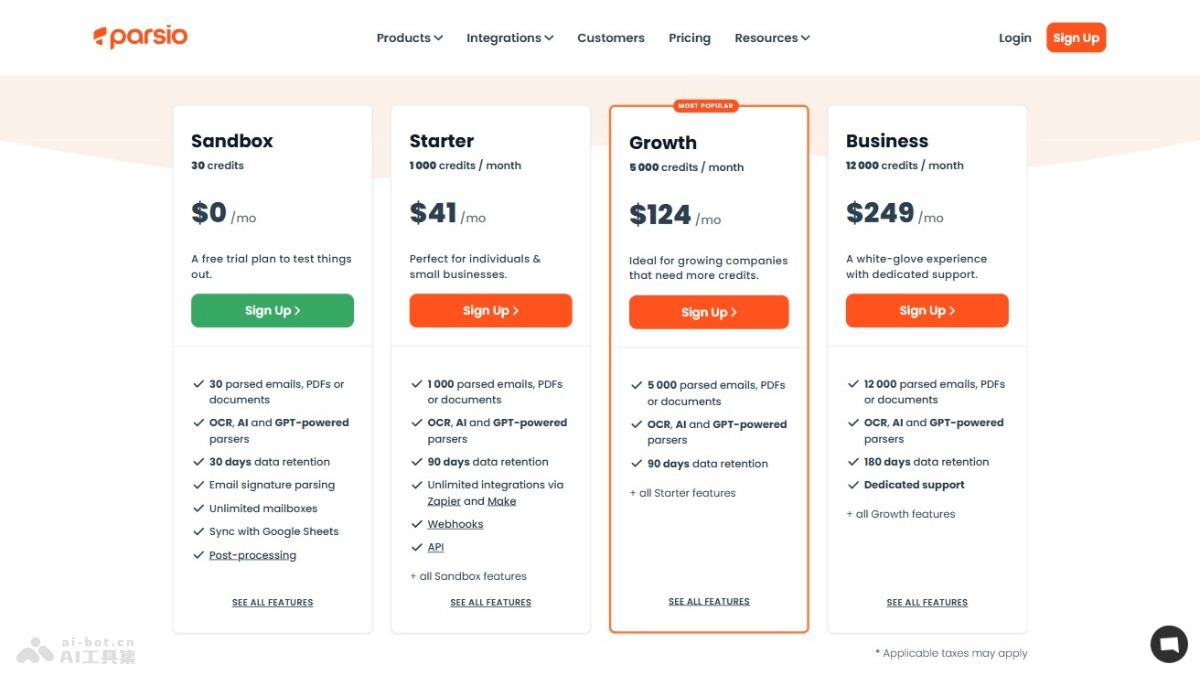Viewport: 1200px width, 675px height.
Task: Expand the Products dropdown menu
Action: [x=409, y=38]
